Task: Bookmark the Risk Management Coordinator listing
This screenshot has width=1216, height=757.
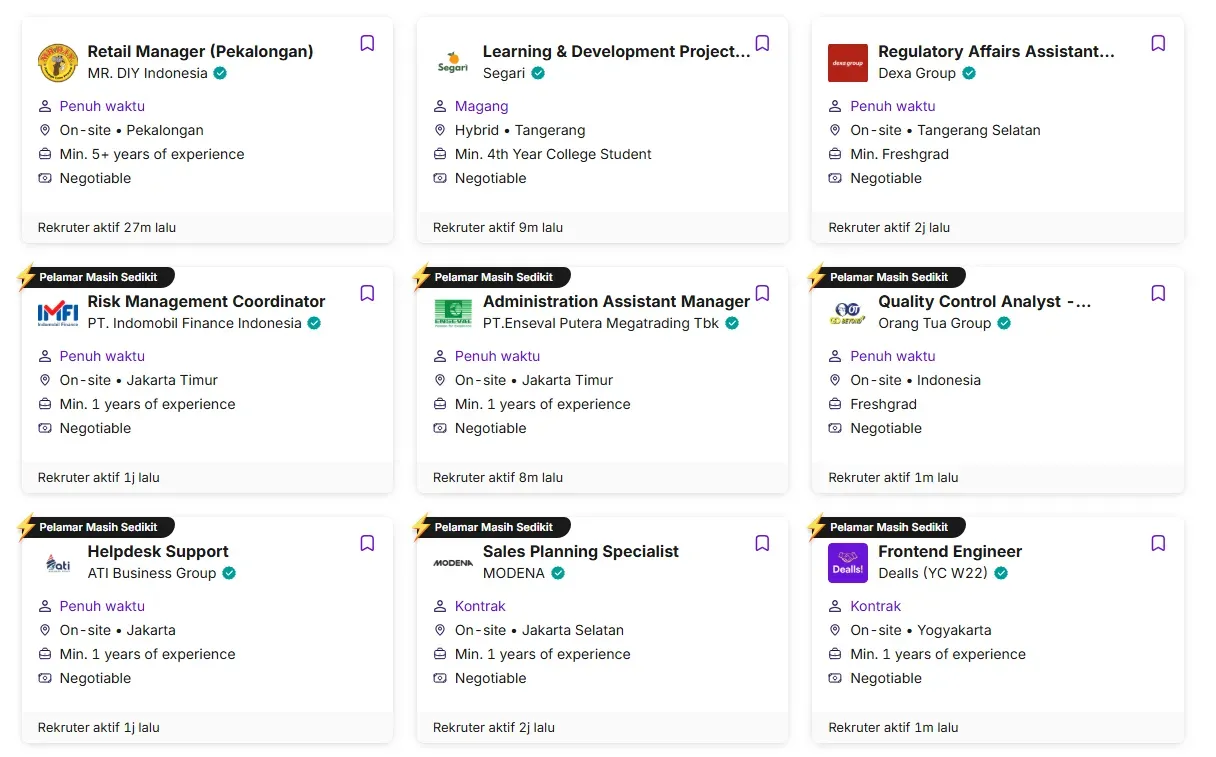Action: [x=367, y=293]
